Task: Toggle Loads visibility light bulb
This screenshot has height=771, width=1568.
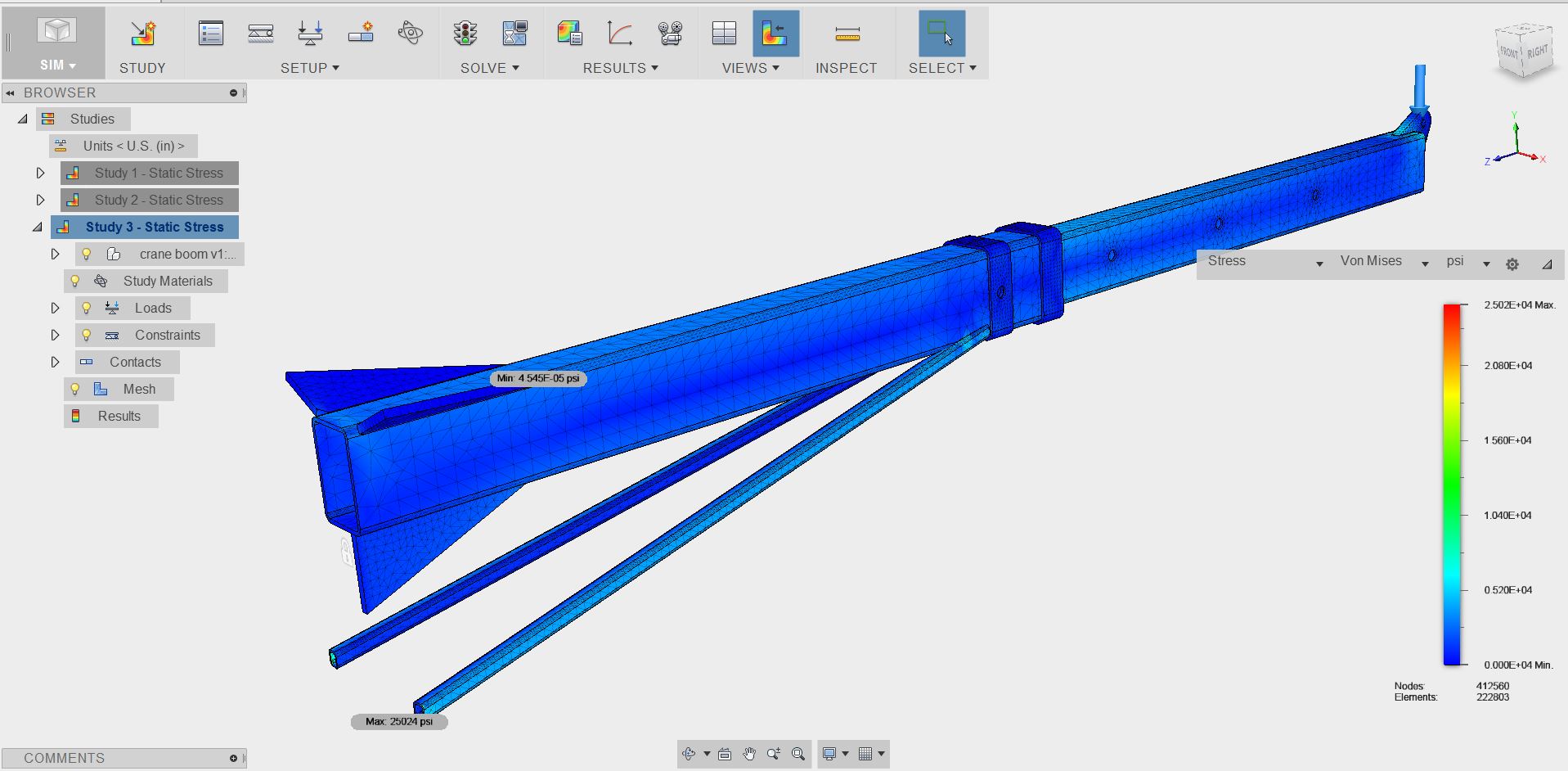Action: click(x=86, y=308)
